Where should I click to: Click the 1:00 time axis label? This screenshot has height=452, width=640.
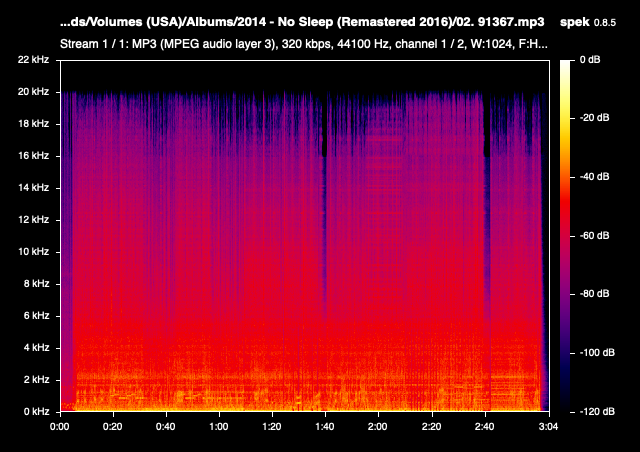pyautogui.click(x=219, y=427)
